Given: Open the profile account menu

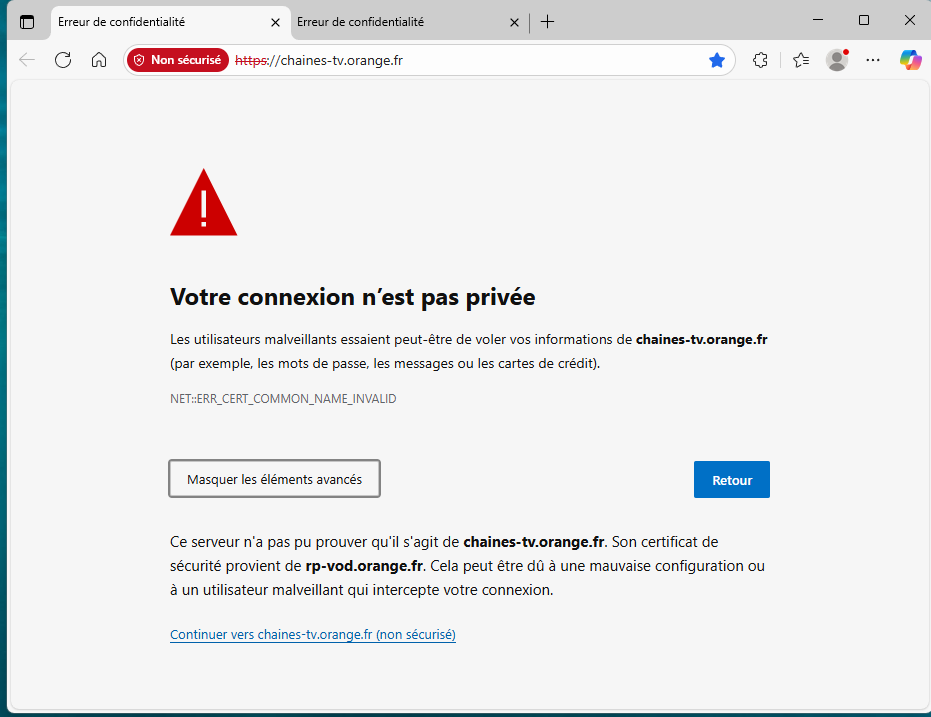Looking at the screenshot, I should [837, 60].
